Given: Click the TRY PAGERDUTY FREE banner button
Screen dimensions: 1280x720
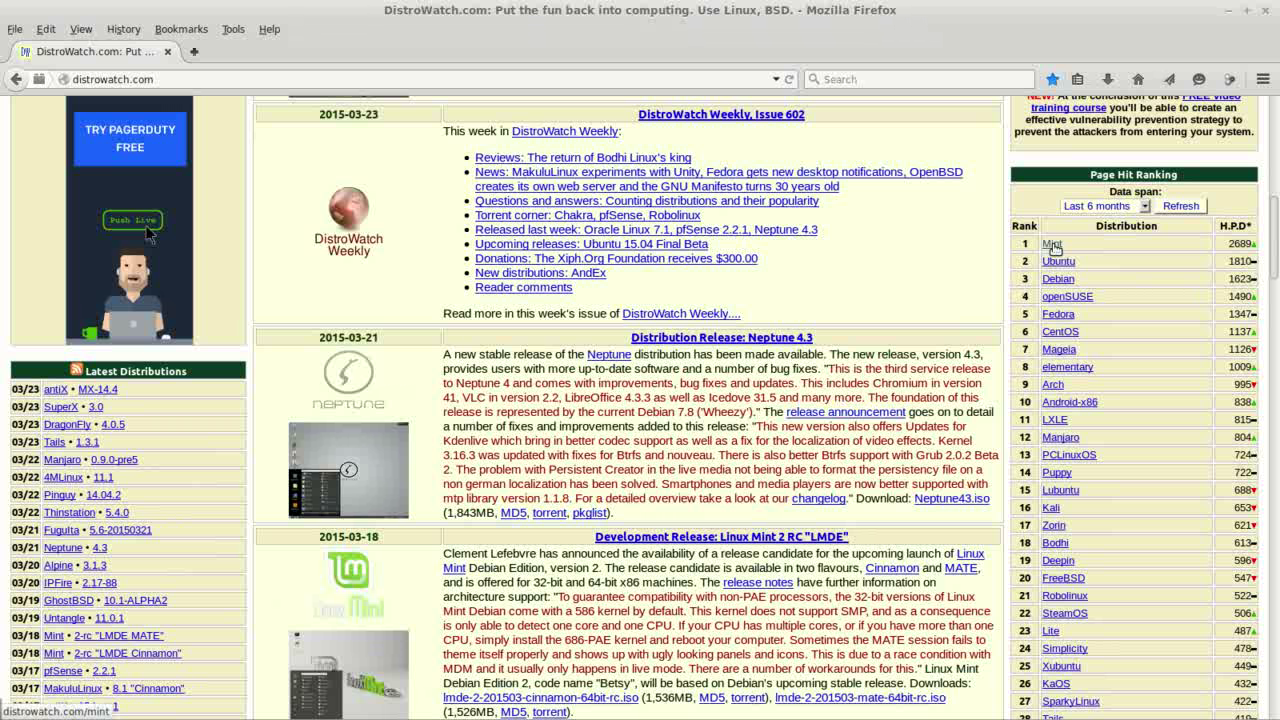Looking at the screenshot, I should tap(130, 138).
